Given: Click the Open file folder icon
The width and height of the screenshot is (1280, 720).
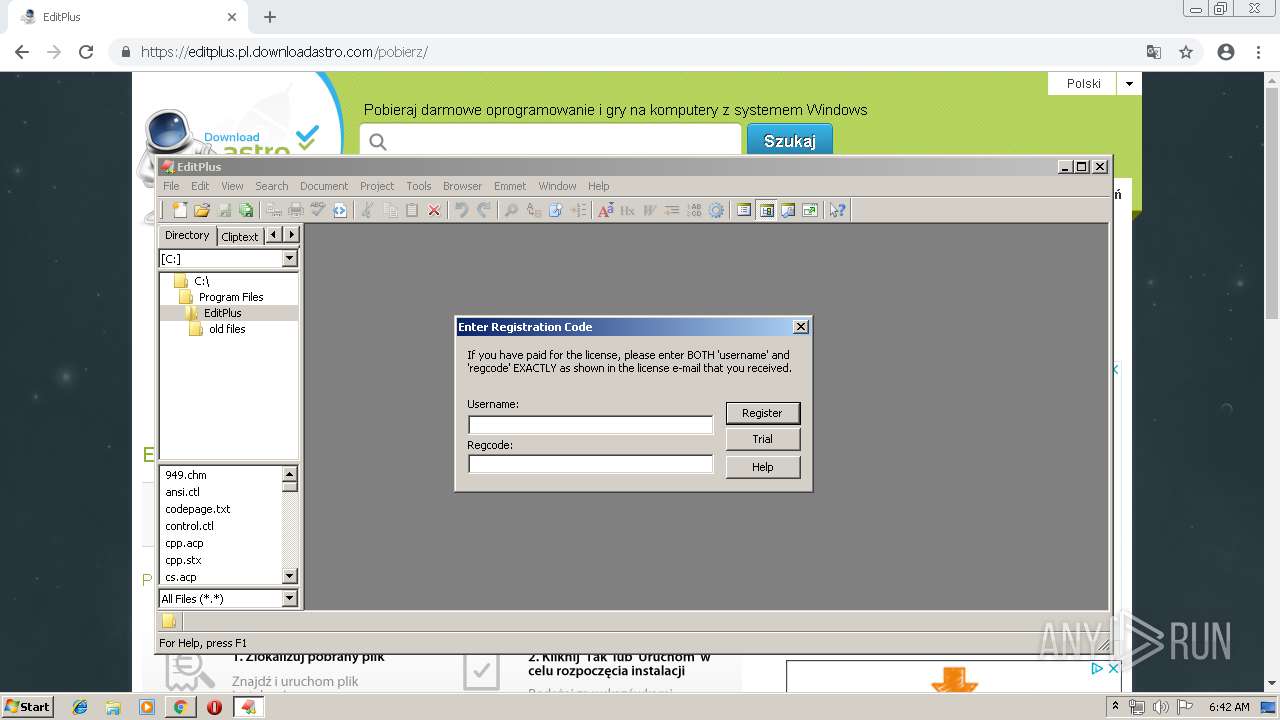Looking at the screenshot, I should coord(201,210).
